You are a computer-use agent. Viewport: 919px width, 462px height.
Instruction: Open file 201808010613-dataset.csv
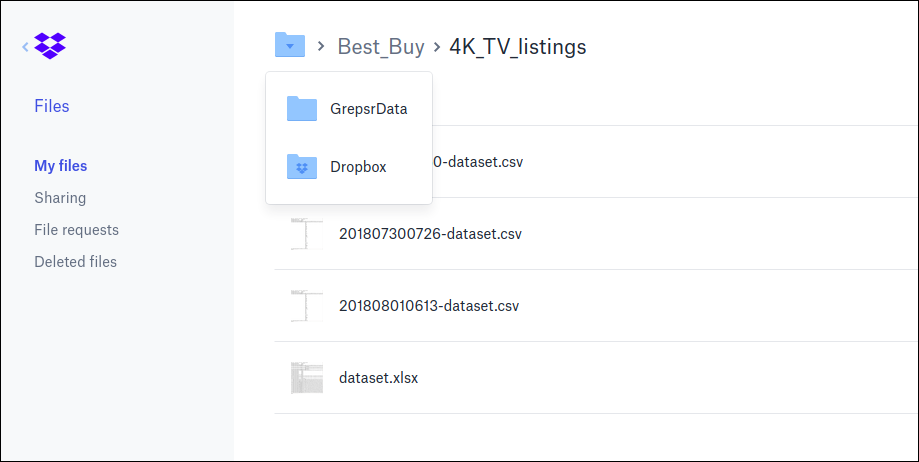(x=429, y=306)
